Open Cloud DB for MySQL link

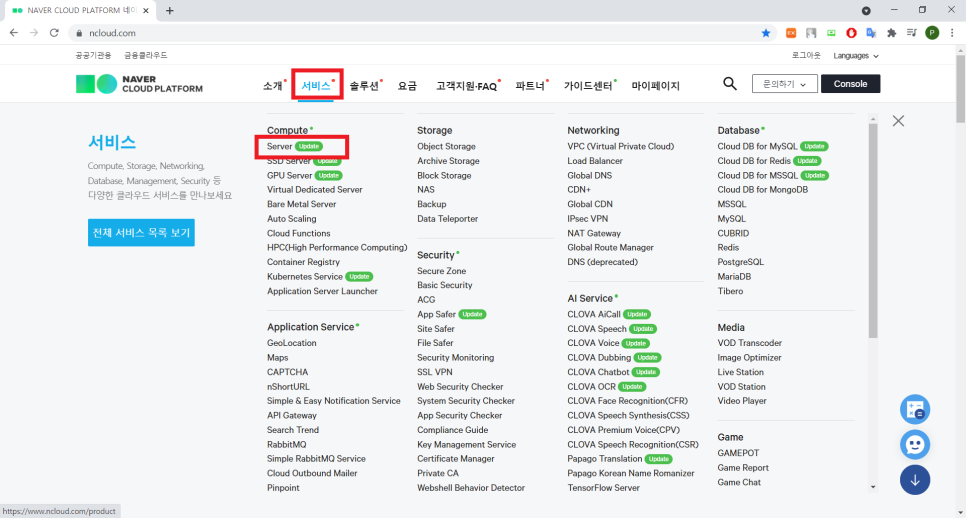(x=757, y=147)
